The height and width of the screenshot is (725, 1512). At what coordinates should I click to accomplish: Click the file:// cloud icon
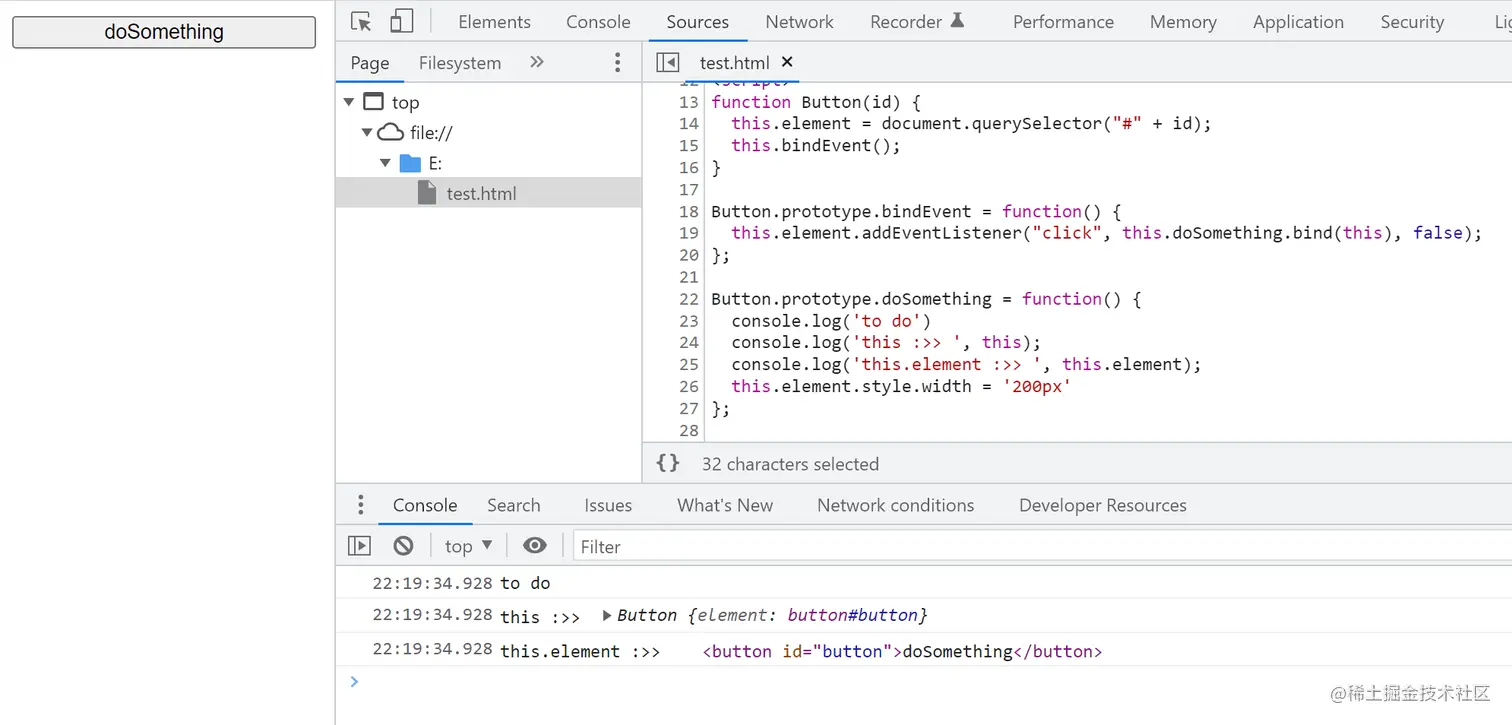[391, 132]
